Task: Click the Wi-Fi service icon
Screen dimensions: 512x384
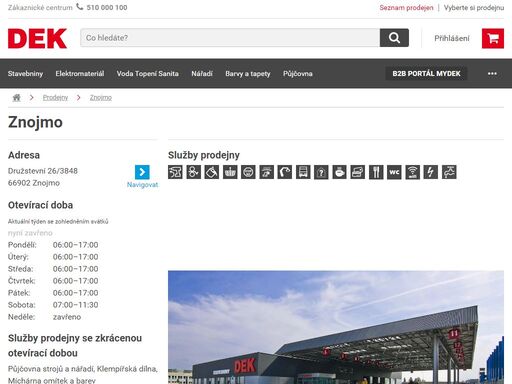Action: tap(412, 172)
